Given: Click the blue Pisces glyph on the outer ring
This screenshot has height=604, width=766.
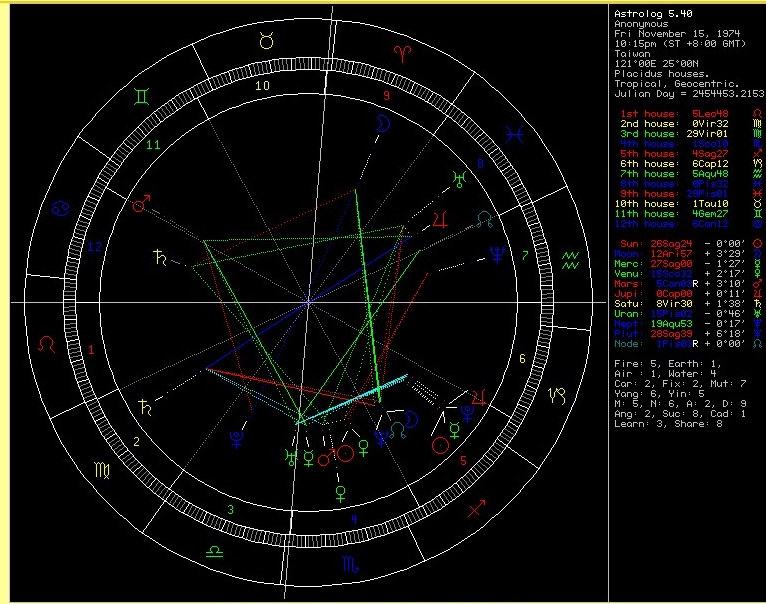Looking at the screenshot, I should click(x=512, y=131).
